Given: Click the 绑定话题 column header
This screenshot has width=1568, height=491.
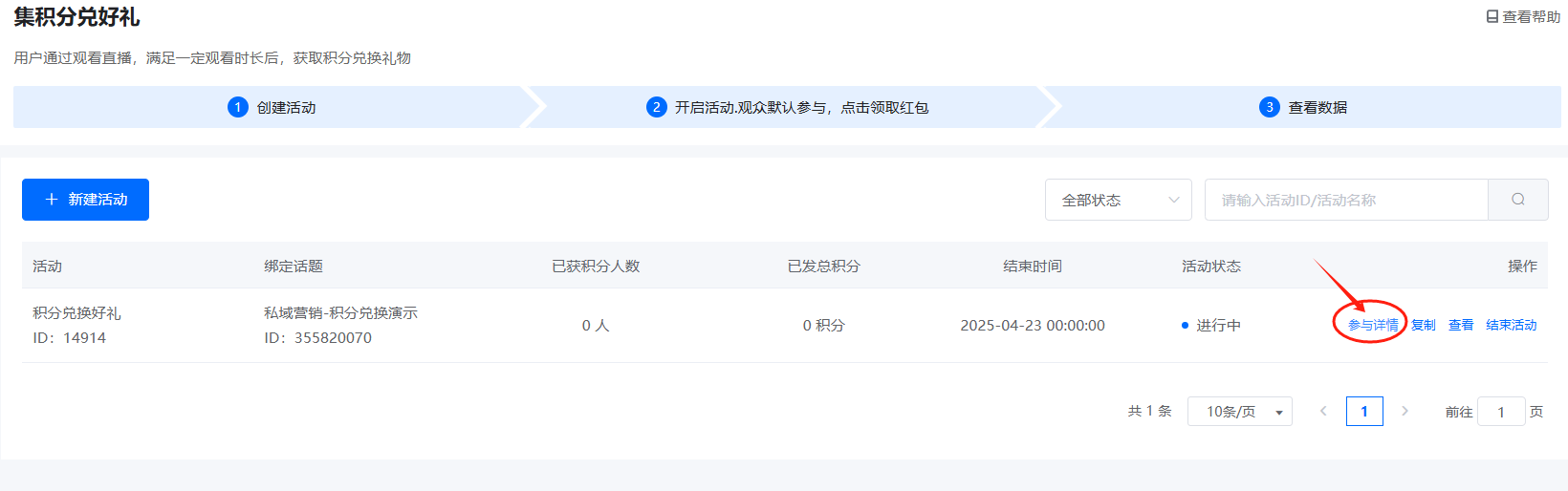Looking at the screenshot, I should tap(294, 267).
